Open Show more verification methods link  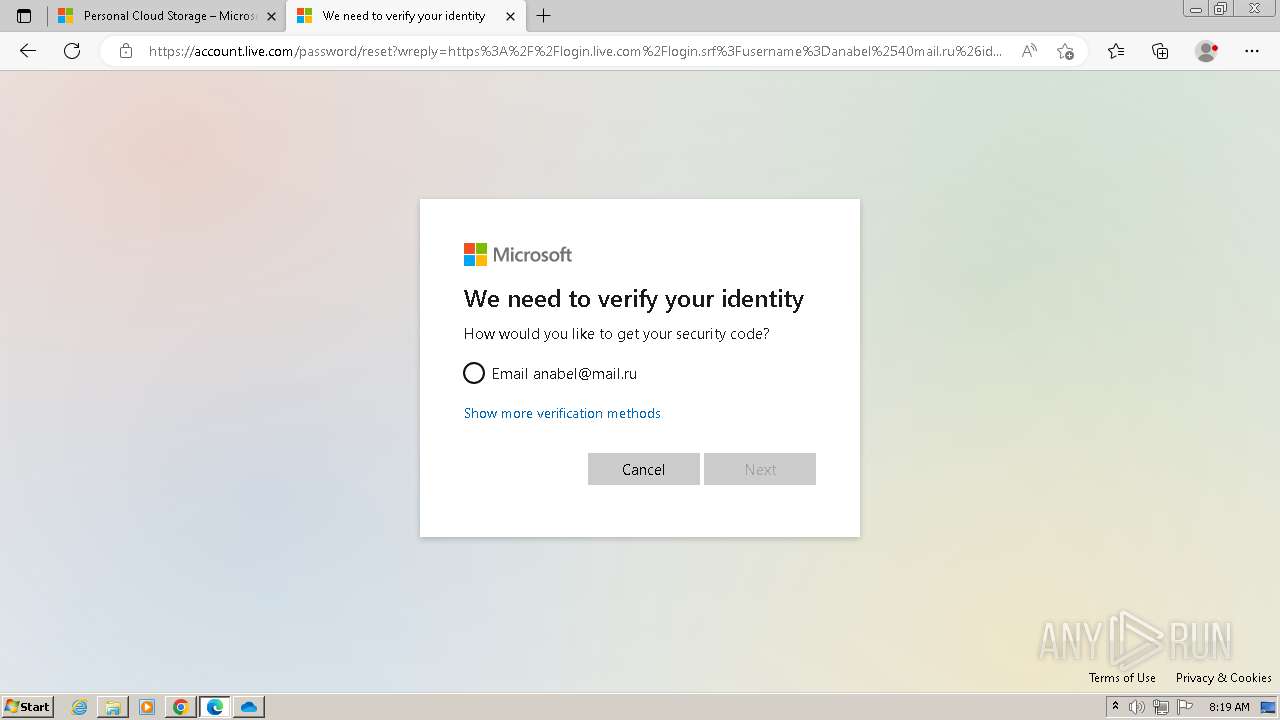pos(562,413)
